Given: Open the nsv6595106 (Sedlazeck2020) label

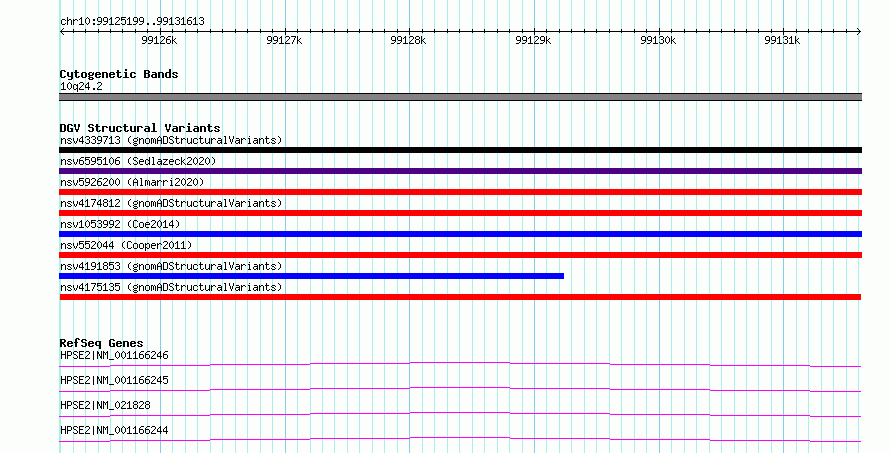Looking at the screenshot, I should (138, 161).
